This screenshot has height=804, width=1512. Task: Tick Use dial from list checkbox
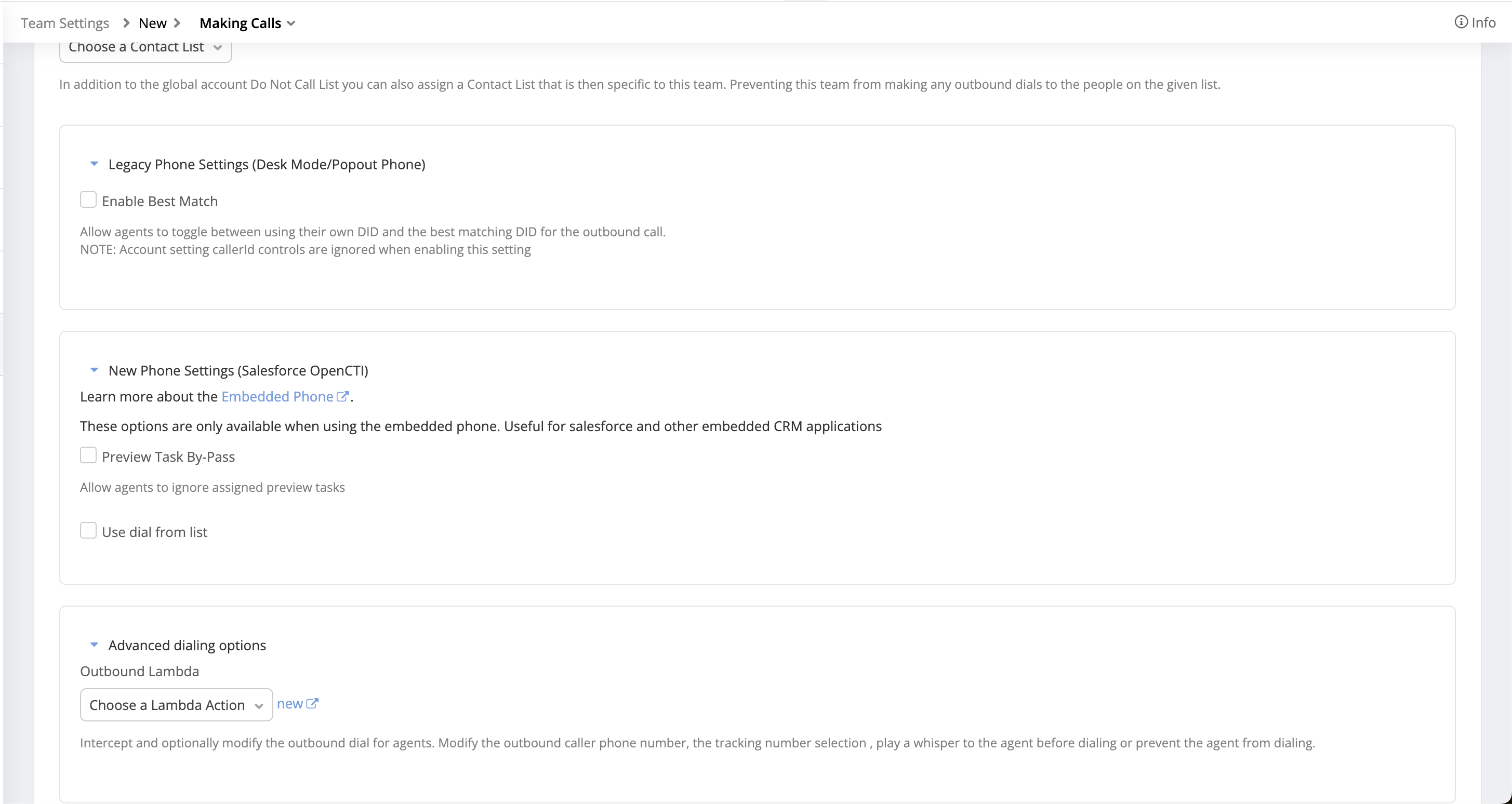[88, 530]
